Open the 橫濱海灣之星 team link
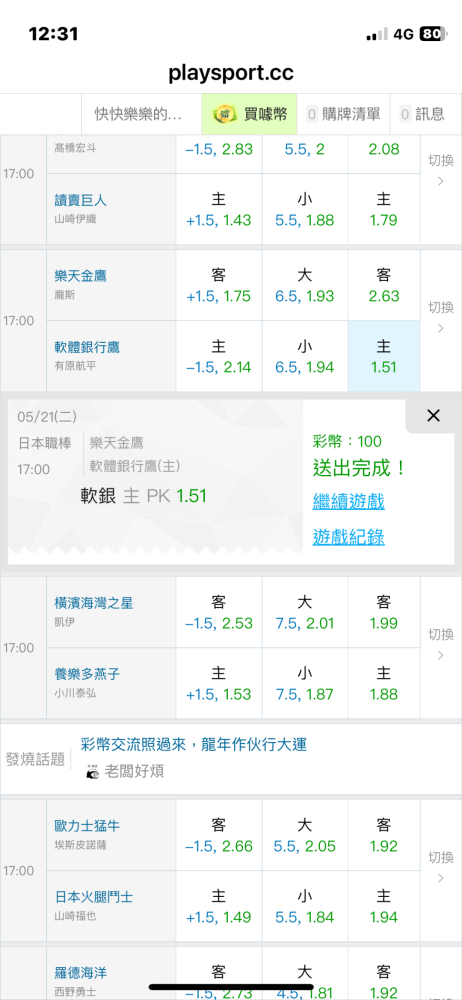 pyautogui.click(x=94, y=603)
